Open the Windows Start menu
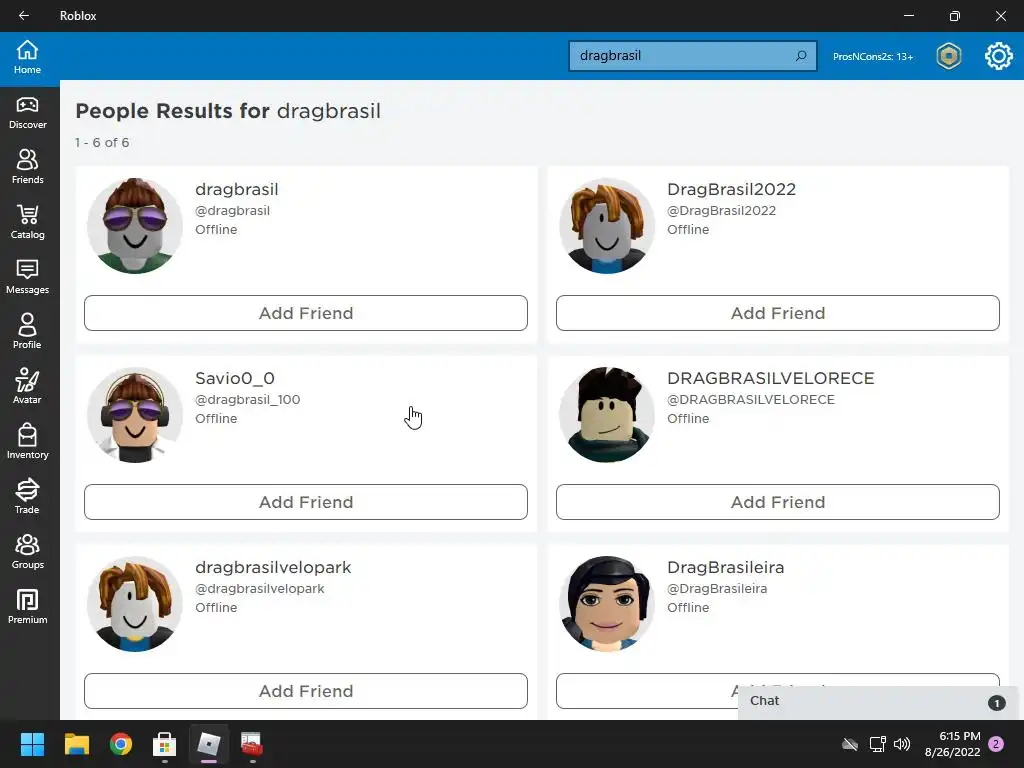The width and height of the screenshot is (1024, 768). [x=32, y=744]
